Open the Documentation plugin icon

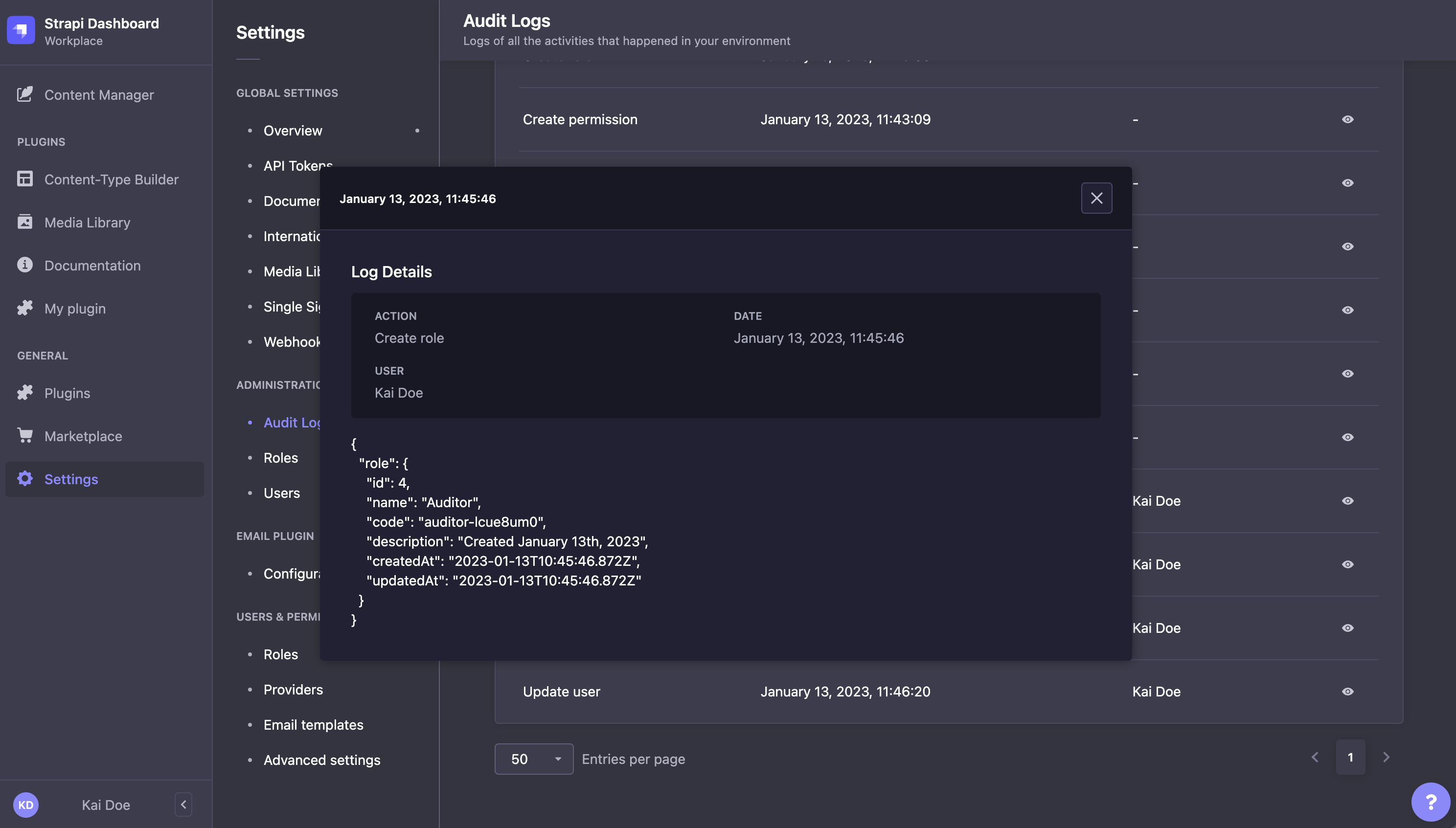tap(25, 265)
